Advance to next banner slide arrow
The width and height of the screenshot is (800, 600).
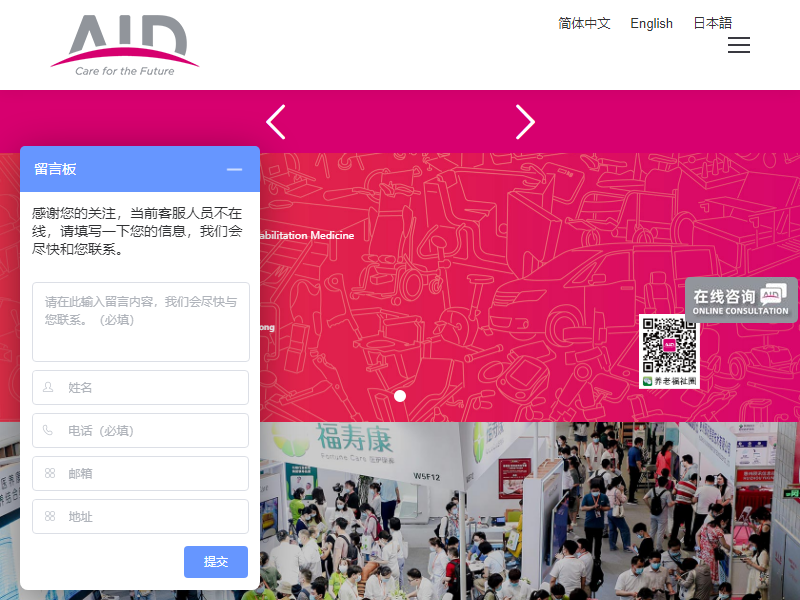point(525,122)
